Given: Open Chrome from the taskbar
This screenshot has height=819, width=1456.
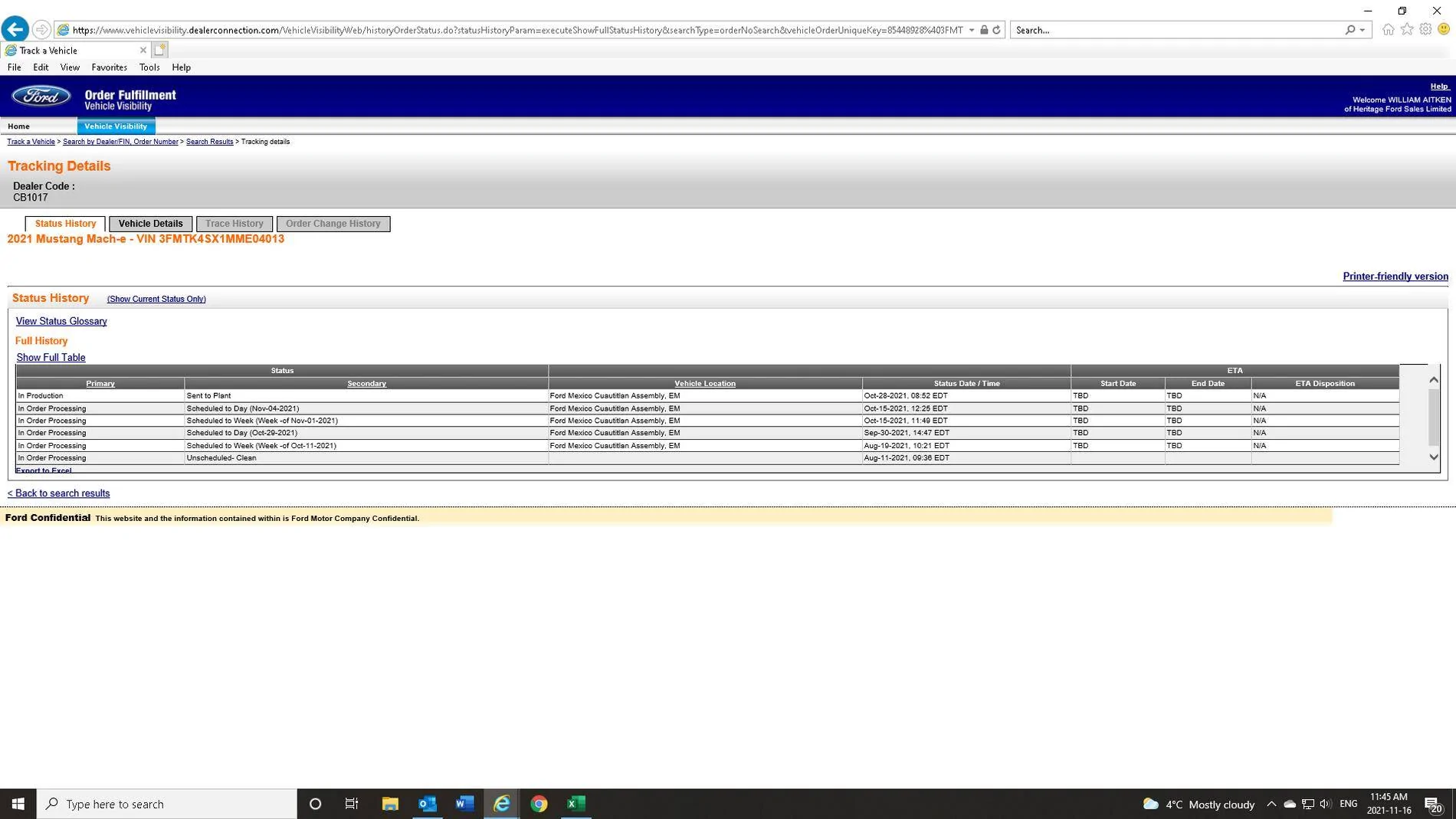Looking at the screenshot, I should pyautogui.click(x=539, y=804).
